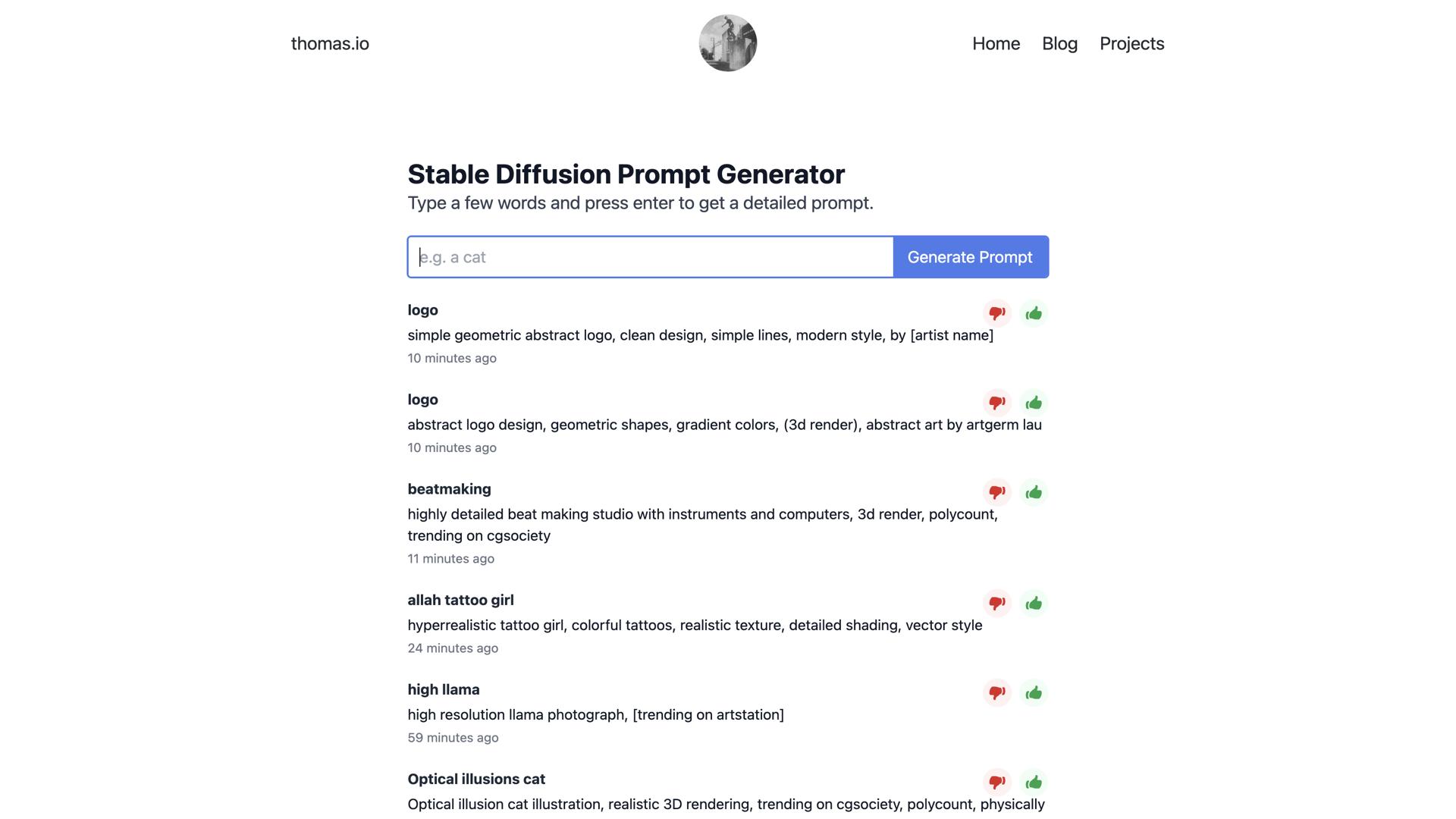Image resolution: width=1456 pixels, height=819 pixels.
Task: Thumbs down the first logo prompt
Action: pos(997,313)
